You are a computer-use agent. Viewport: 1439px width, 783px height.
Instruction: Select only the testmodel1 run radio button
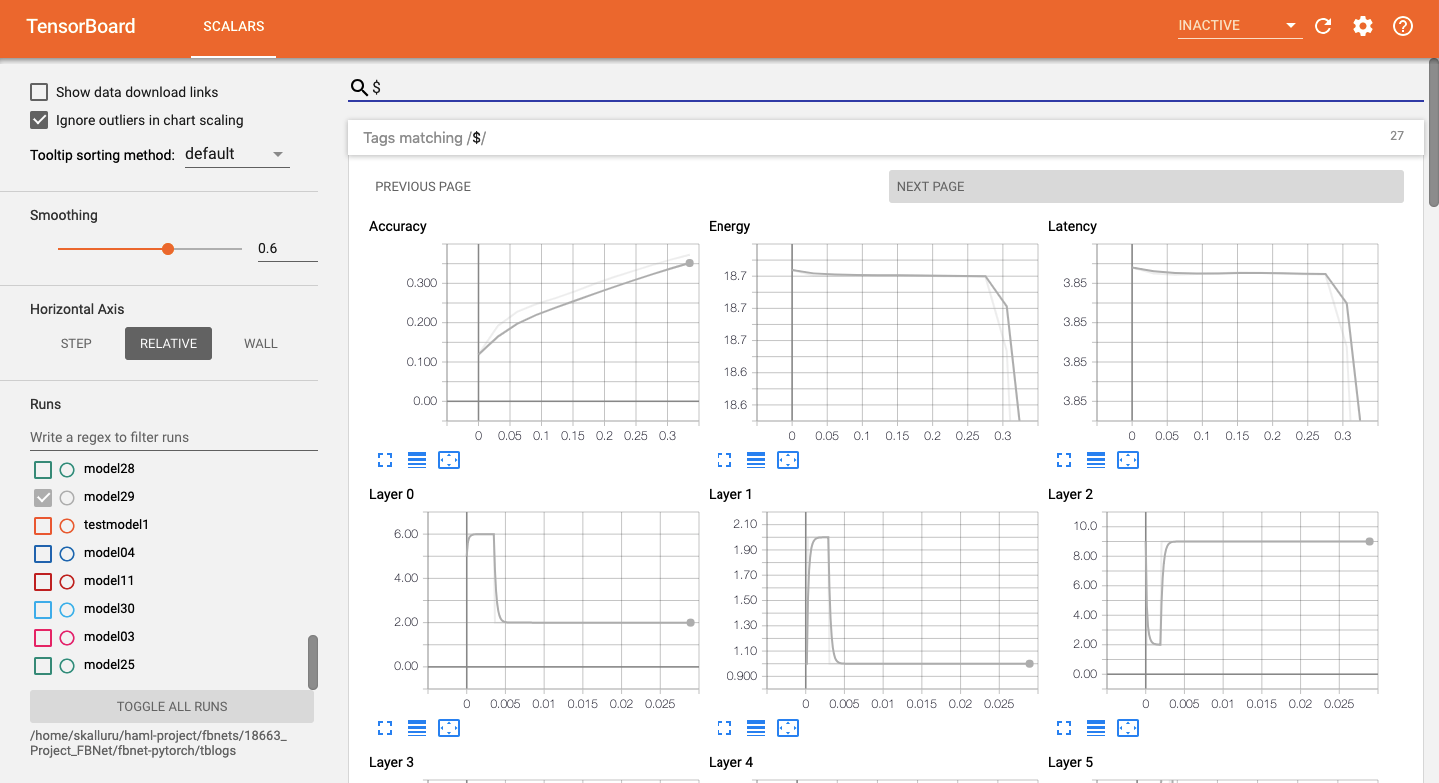(67, 525)
